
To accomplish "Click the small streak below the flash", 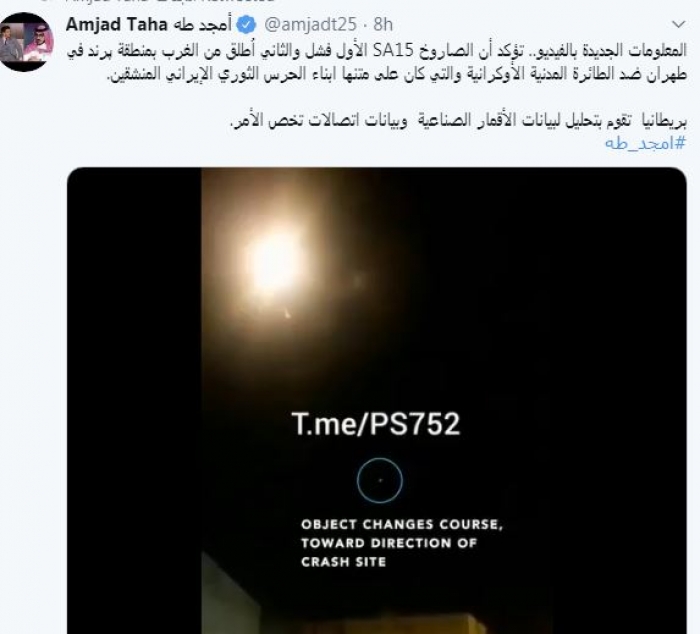I will [287, 314].
